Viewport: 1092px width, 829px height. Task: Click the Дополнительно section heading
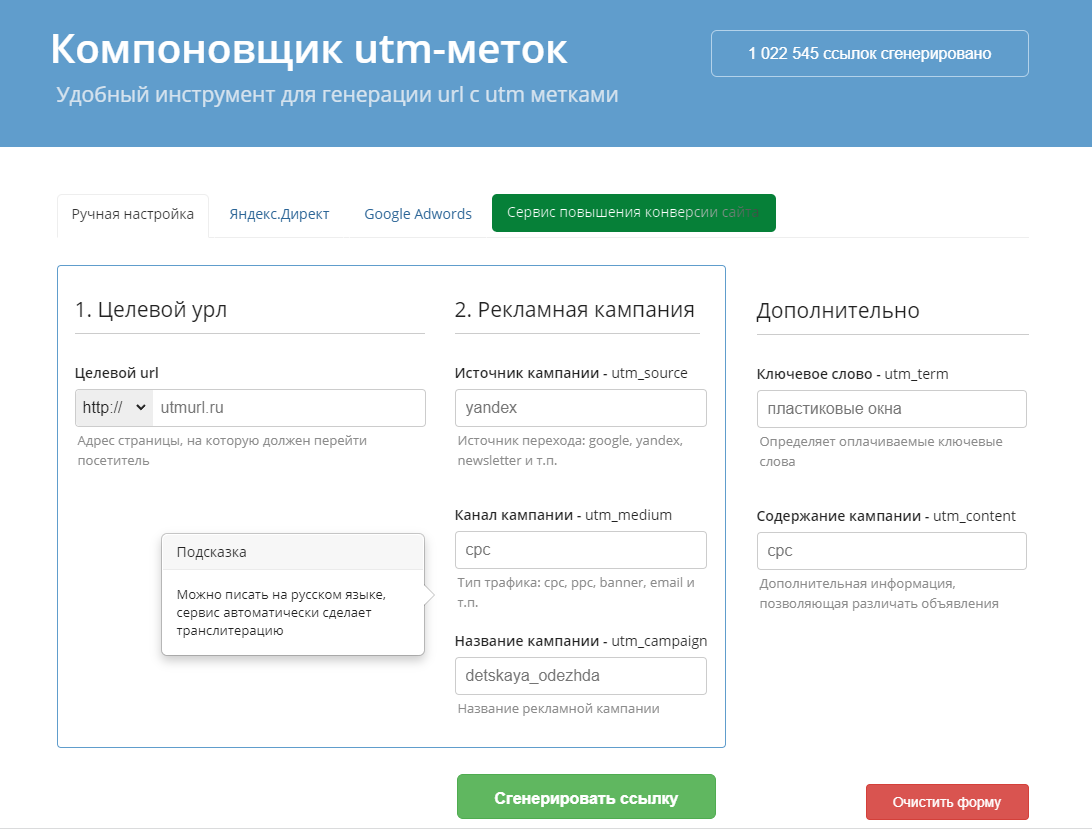pyautogui.click(x=838, y=311)
